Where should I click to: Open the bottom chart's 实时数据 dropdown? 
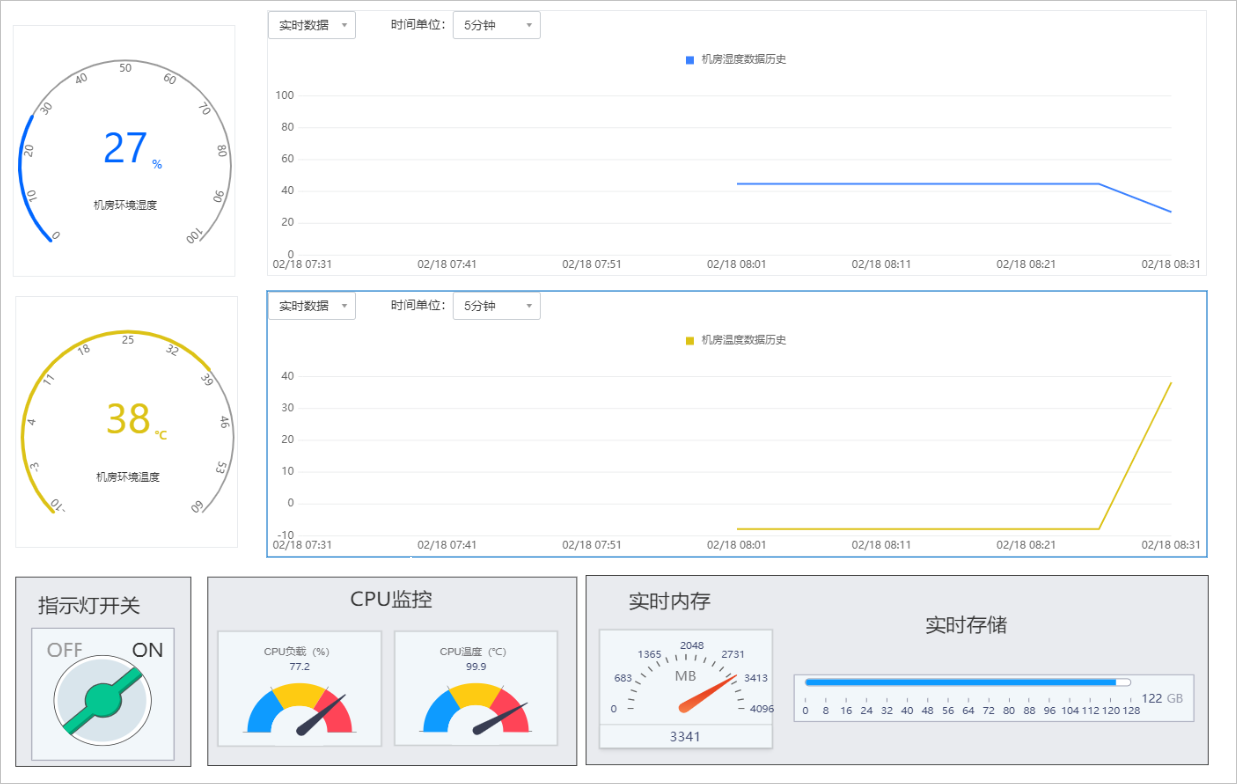click(x=311, y=305)
